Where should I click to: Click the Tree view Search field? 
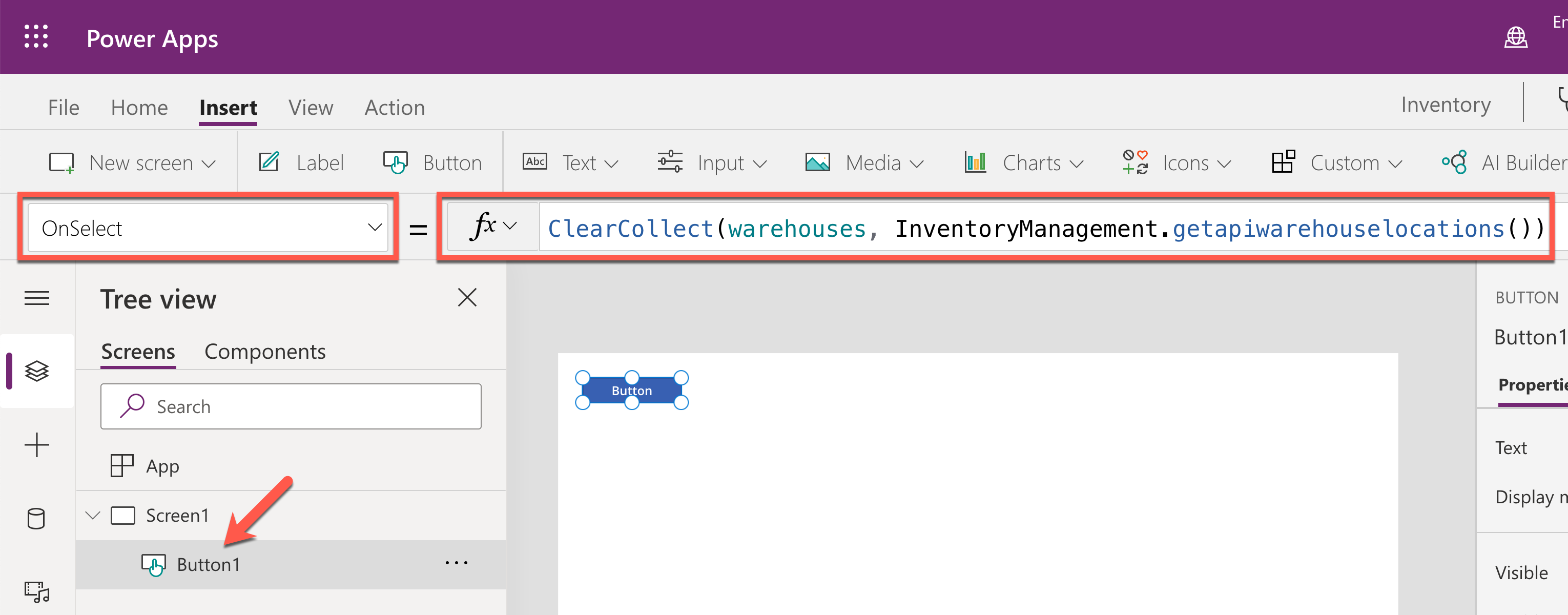point(291,406)
